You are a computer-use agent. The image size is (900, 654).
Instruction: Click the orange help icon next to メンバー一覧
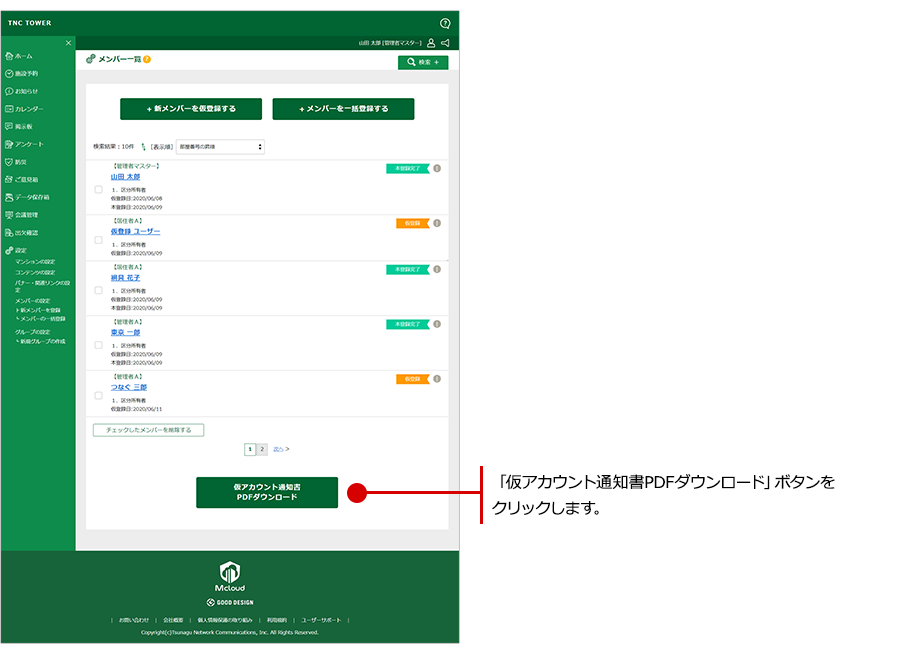click(147, 60)
